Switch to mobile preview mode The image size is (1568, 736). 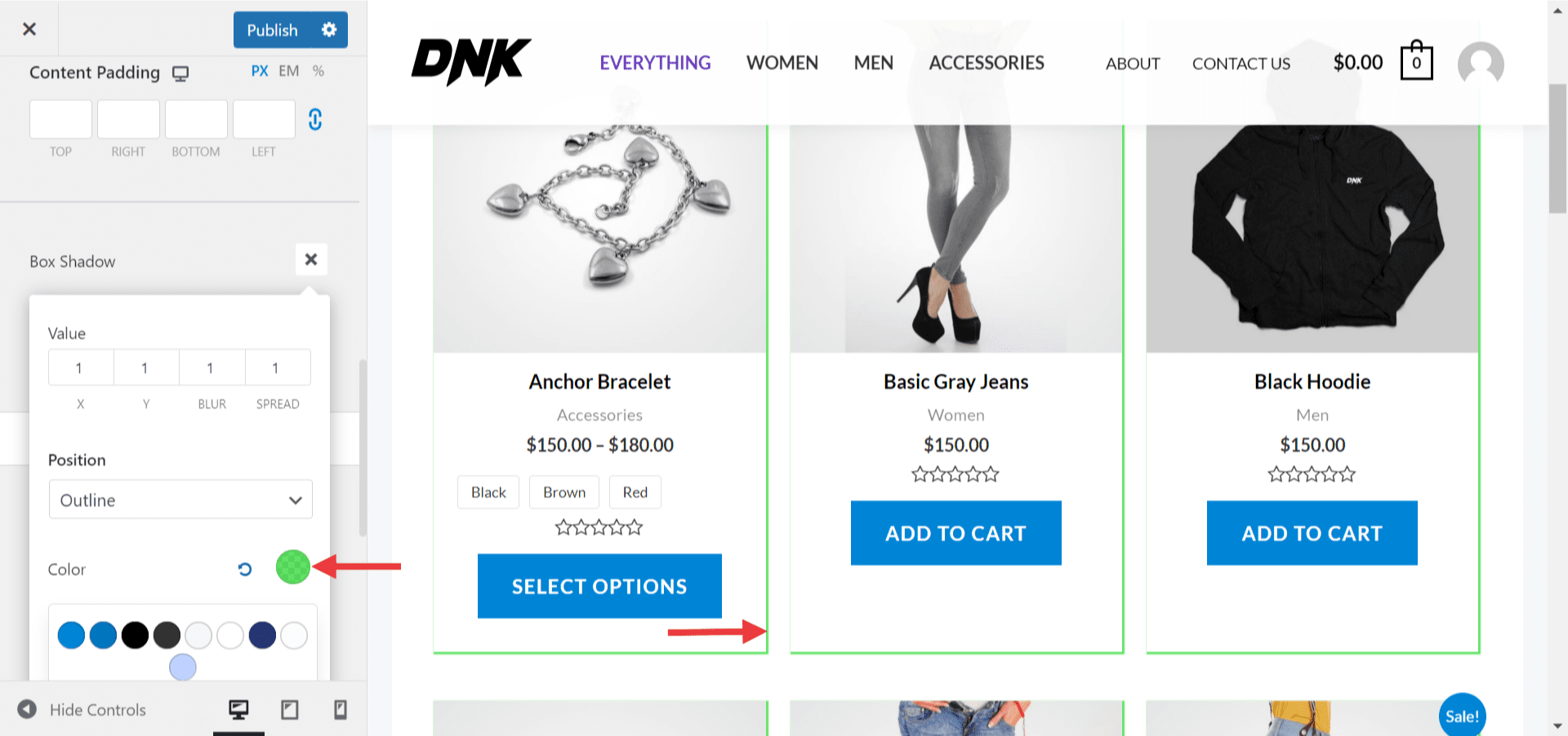pos(340,710)
